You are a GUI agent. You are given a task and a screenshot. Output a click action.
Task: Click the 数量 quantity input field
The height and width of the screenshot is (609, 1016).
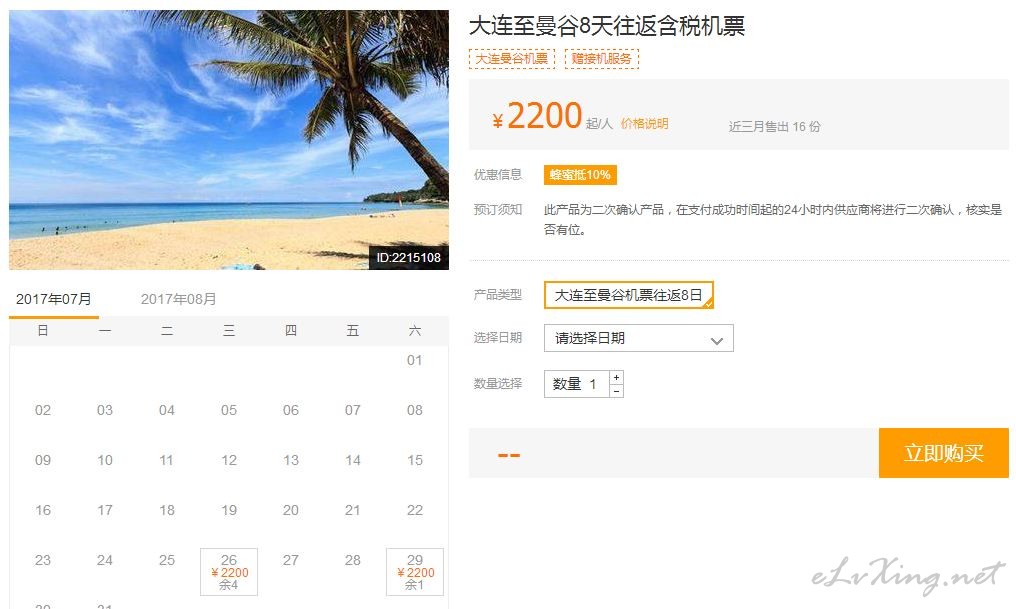click(x=576, y=384)
